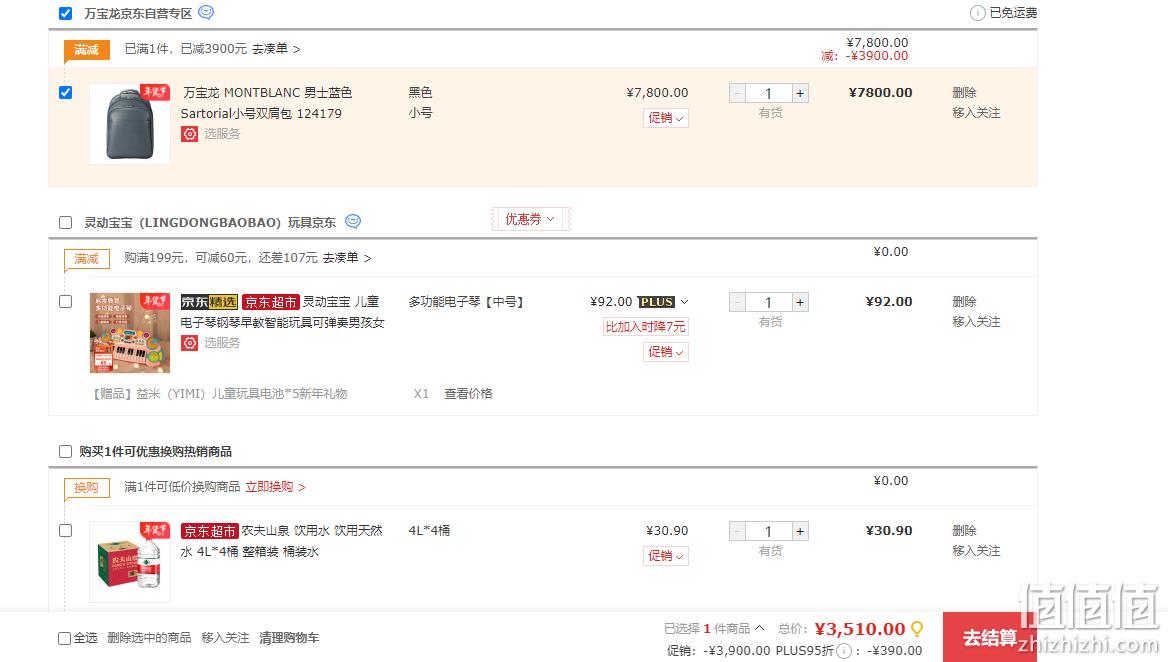Decrease 农夫山泉 water quantity
This screenshot has width=1168, height=662.
click(x=737, y=532)
